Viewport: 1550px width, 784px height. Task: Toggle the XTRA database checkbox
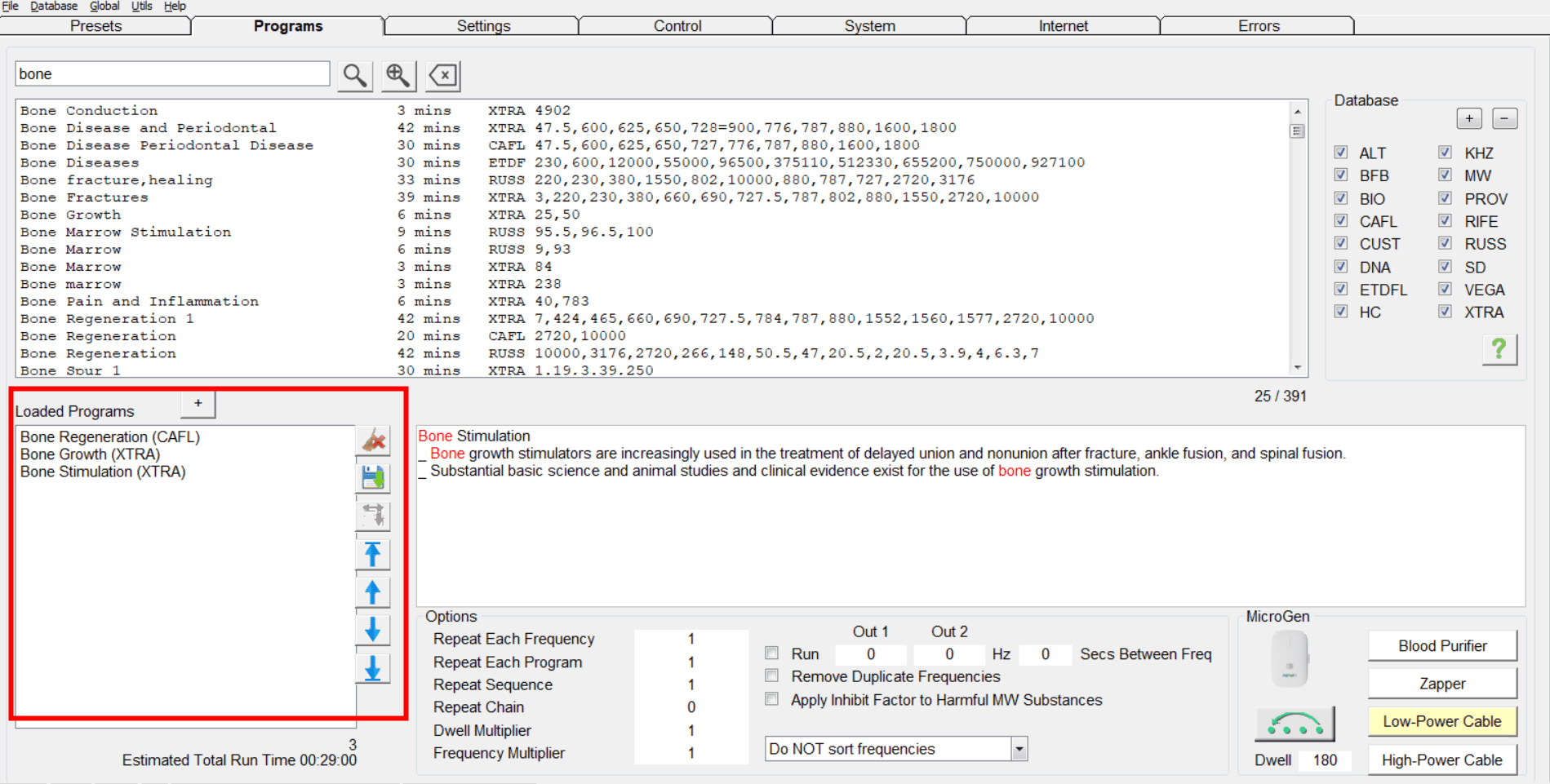1446,312
